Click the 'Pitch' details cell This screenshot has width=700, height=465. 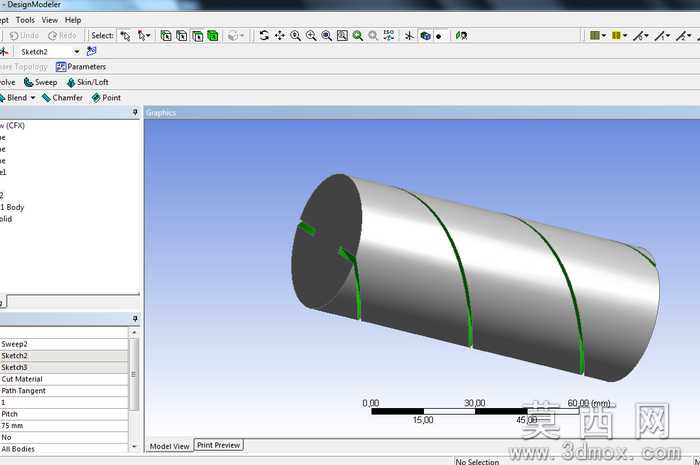[64, 414]
